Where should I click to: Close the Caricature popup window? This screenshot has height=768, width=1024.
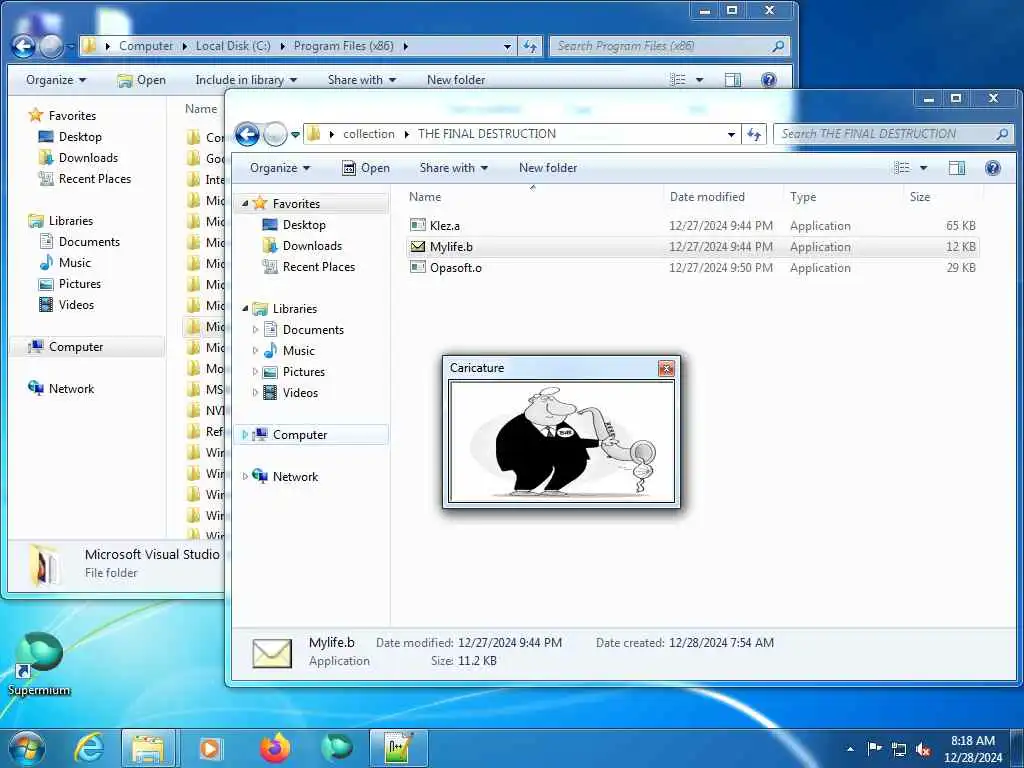(665, 368)
